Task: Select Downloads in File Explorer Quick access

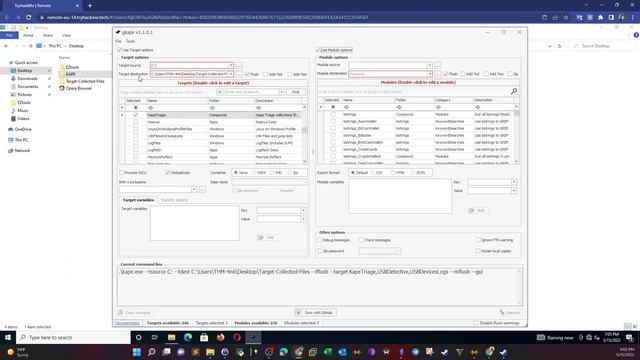Action: click(x=27, y=78)
